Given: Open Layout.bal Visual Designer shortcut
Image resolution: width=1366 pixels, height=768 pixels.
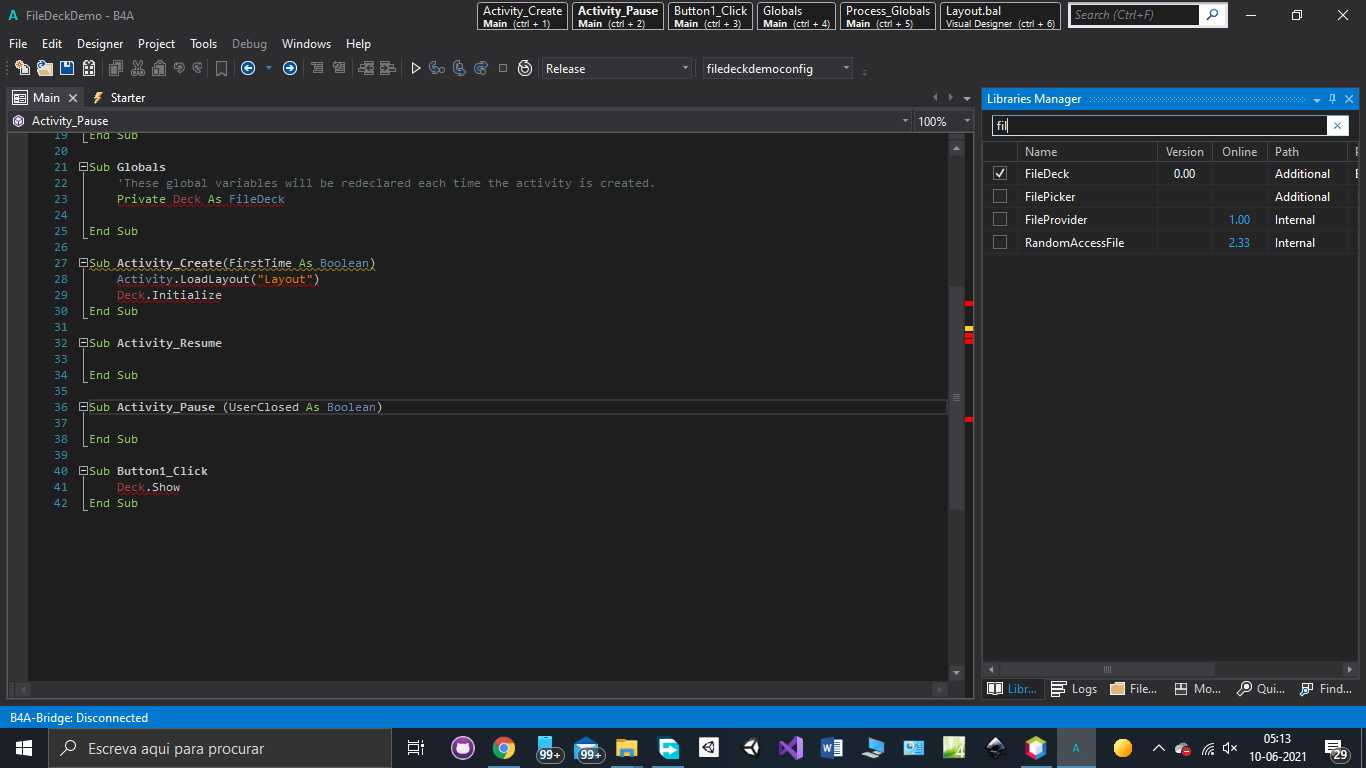Looking at the screenshot, I should tap(1000, 16).
